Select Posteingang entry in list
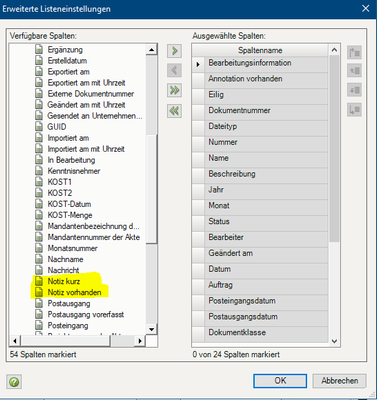This screenshot has height=400, width=377. pos(68,325)
